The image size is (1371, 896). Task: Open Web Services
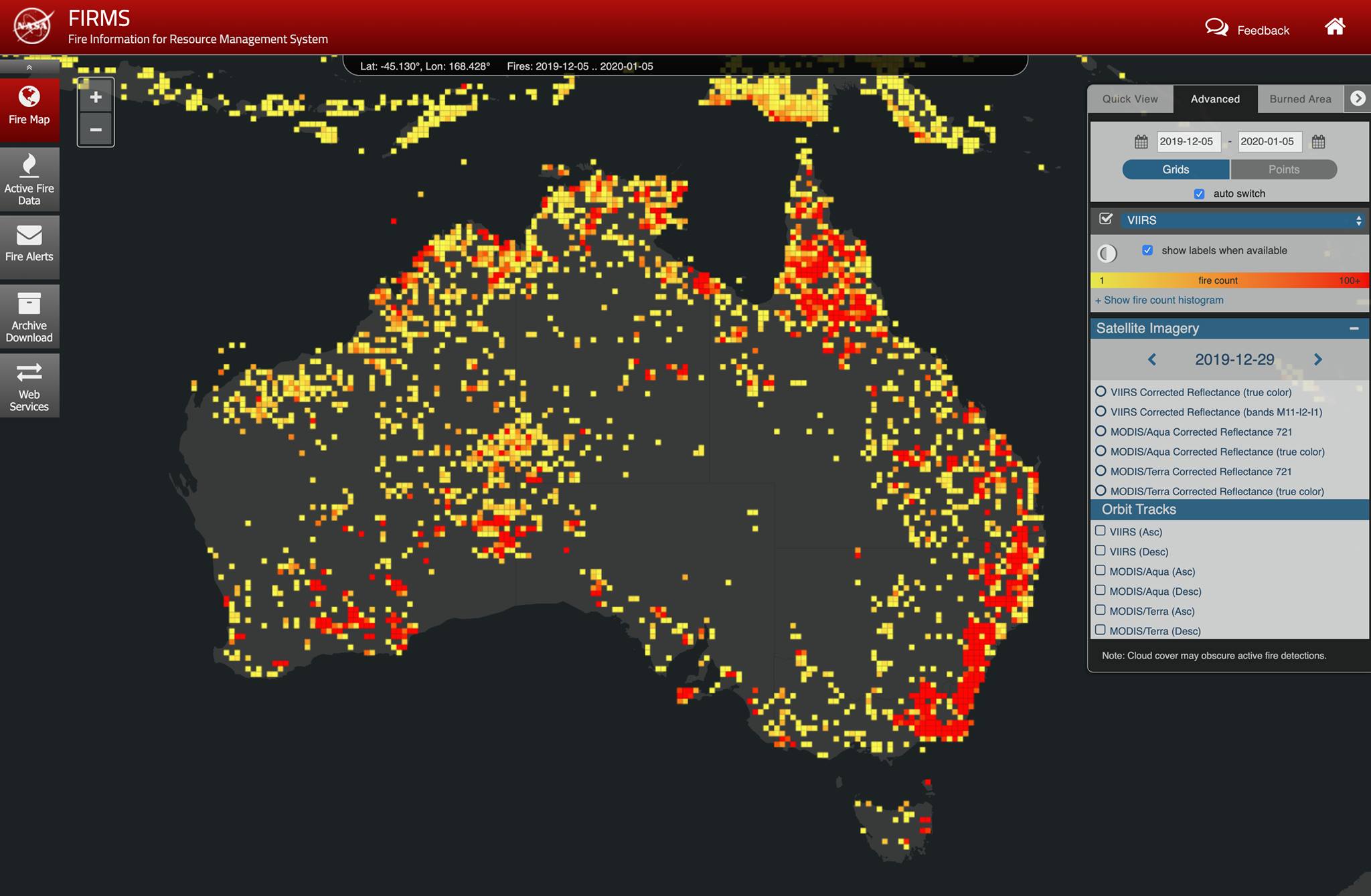[x=29, y=385]
